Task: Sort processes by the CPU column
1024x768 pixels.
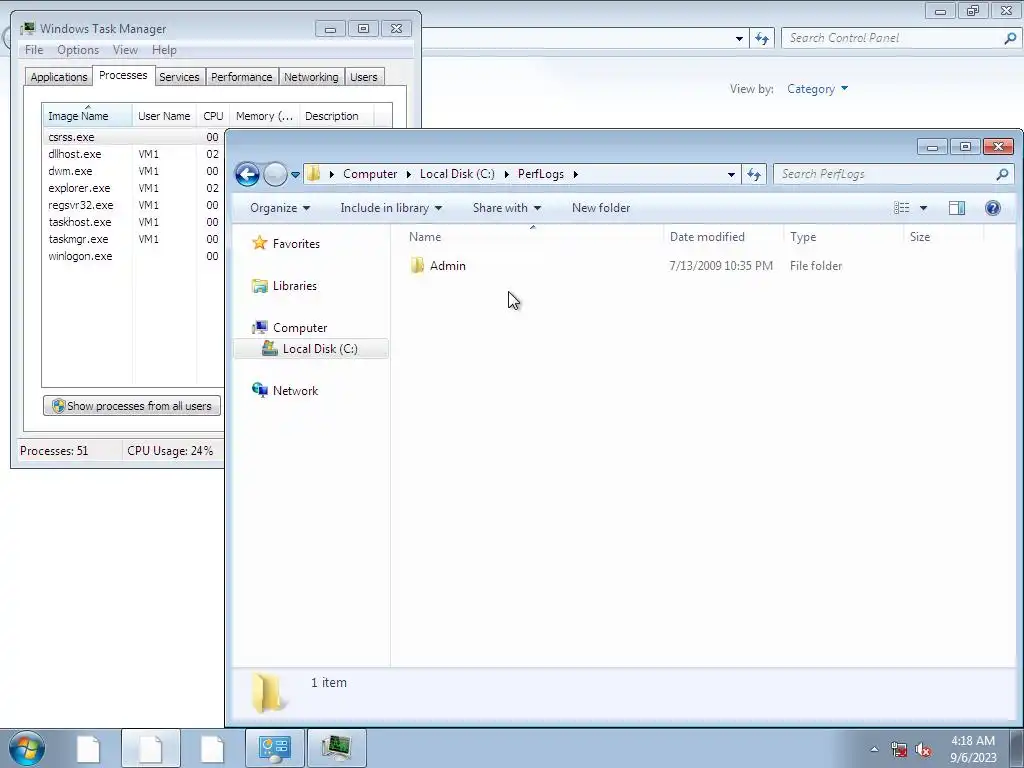Action: (213, 115)
